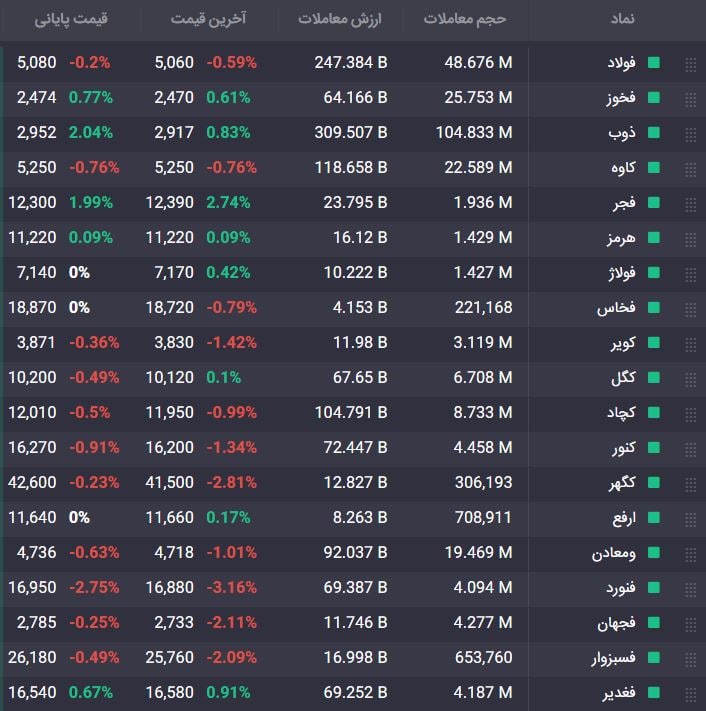Click the green status square beside کاوه

point(654,167)
